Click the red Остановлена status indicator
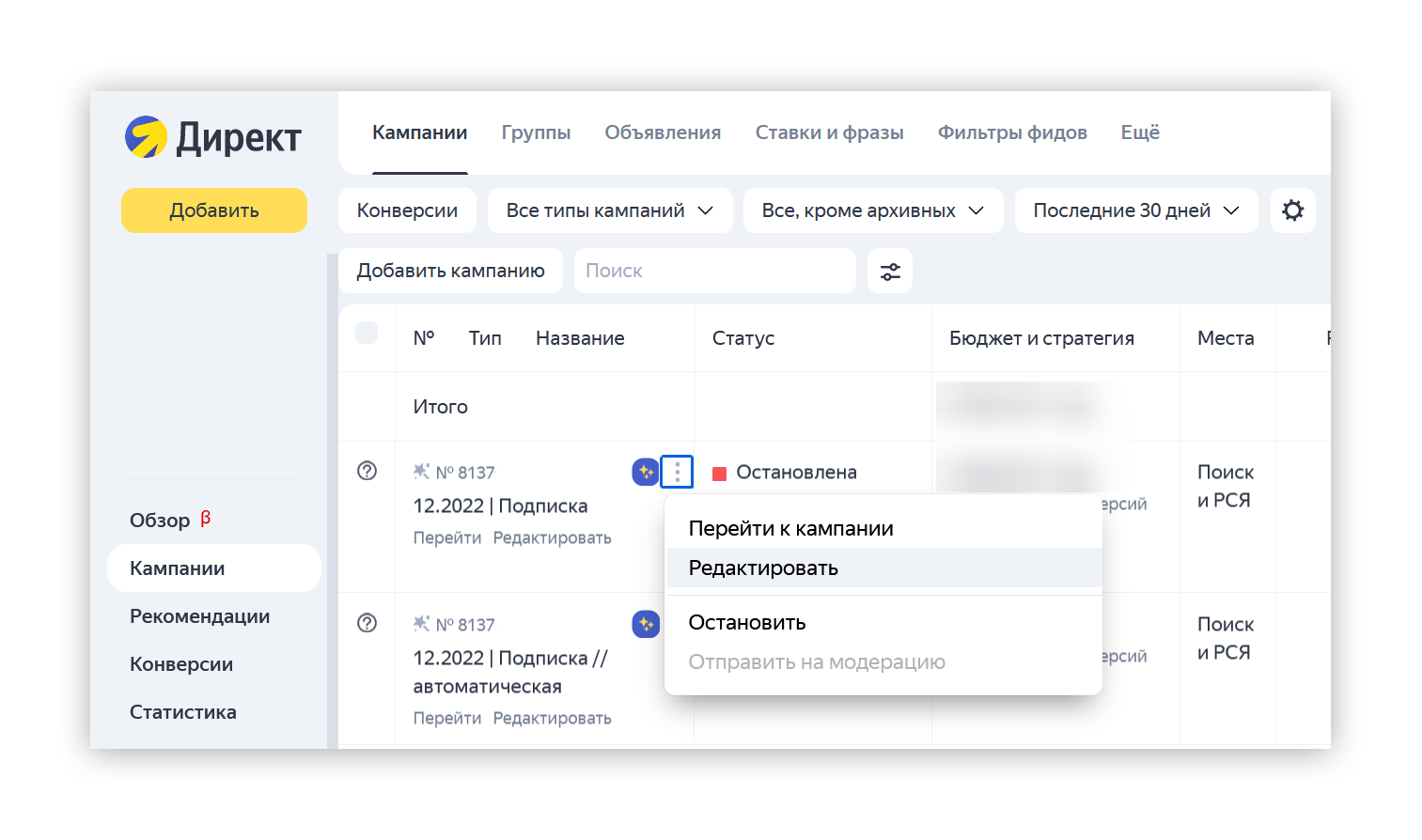This screenshot has width=1422, height=840. (720, 473)
